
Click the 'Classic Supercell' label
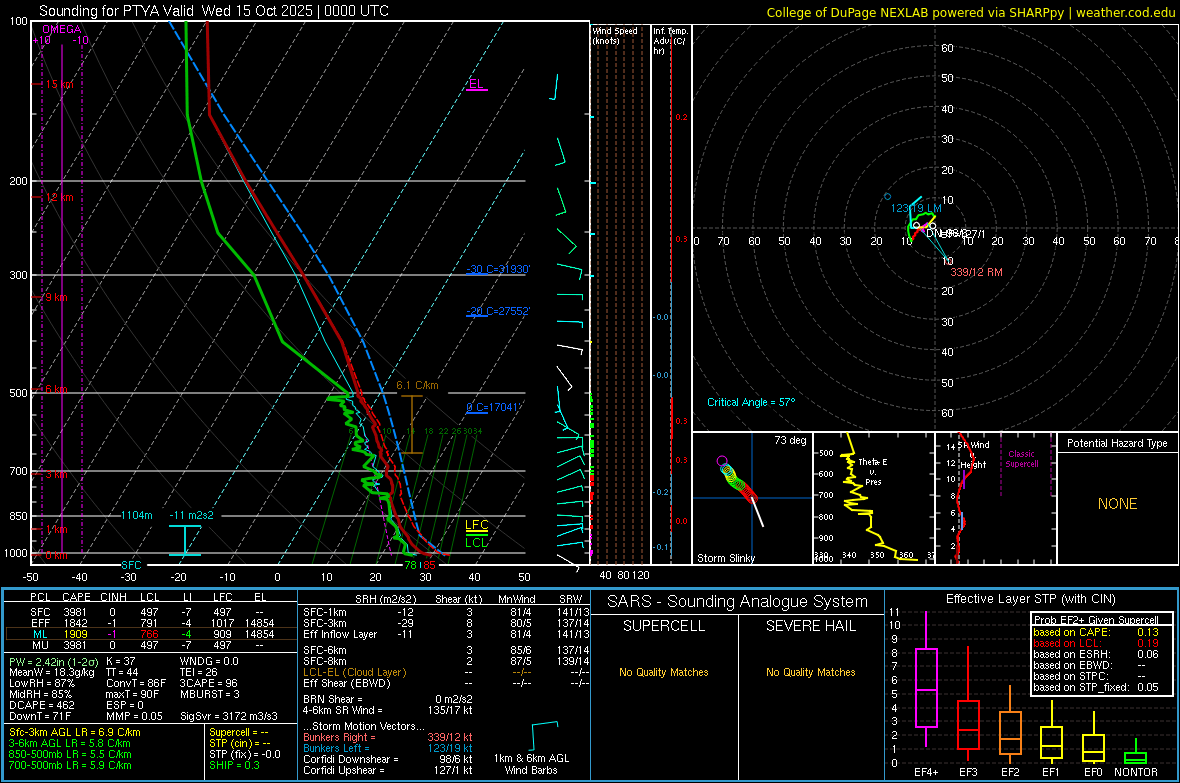[x=1021, y=459]
